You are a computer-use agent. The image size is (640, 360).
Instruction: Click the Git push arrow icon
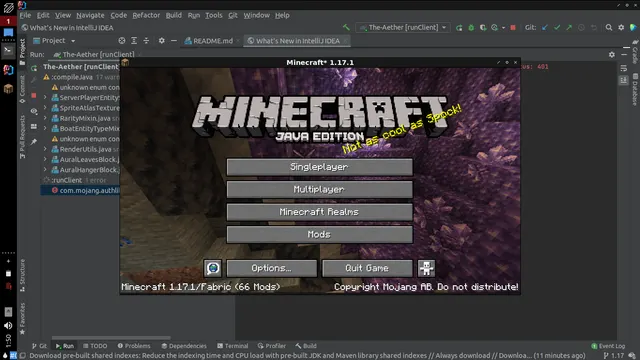(569, 27)
